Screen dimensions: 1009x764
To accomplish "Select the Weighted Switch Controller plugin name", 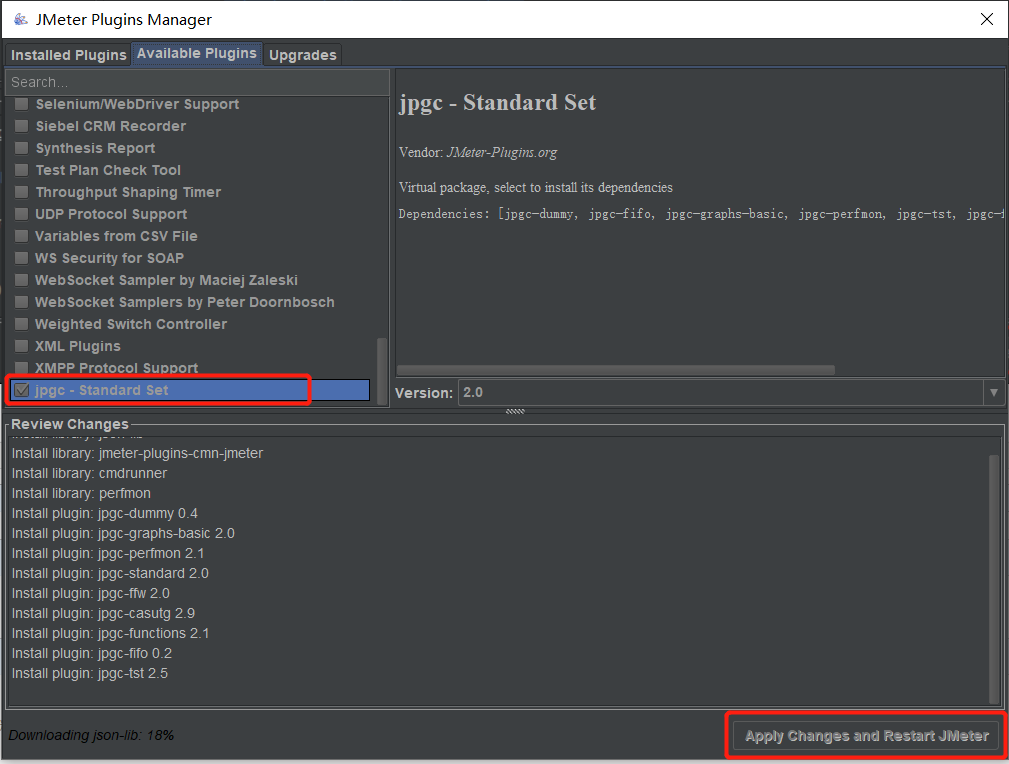I will [131, 324].
